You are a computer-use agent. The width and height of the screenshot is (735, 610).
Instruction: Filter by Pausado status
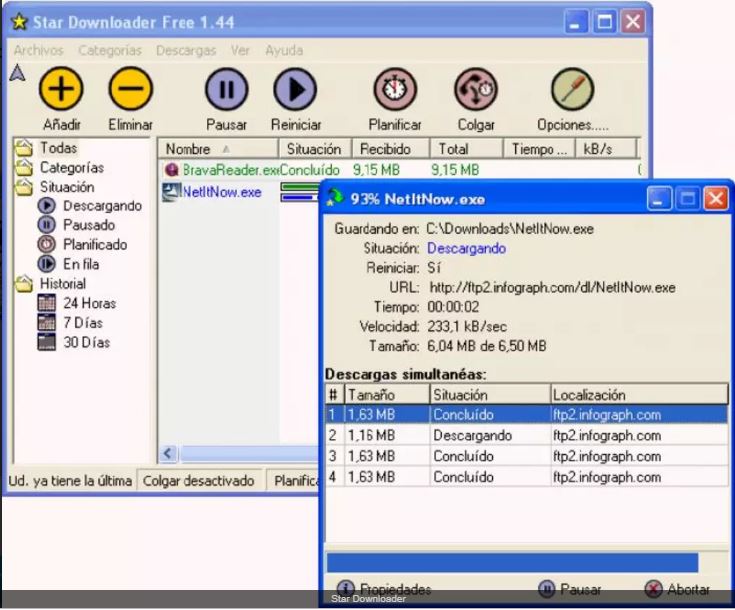76,225
